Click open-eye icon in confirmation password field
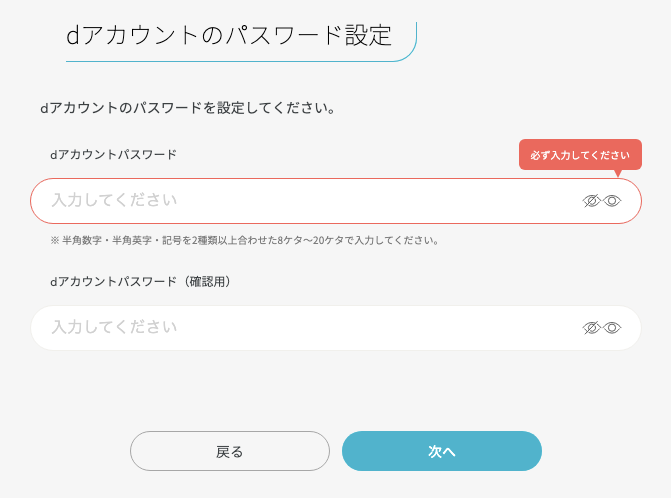 (612, 328)
